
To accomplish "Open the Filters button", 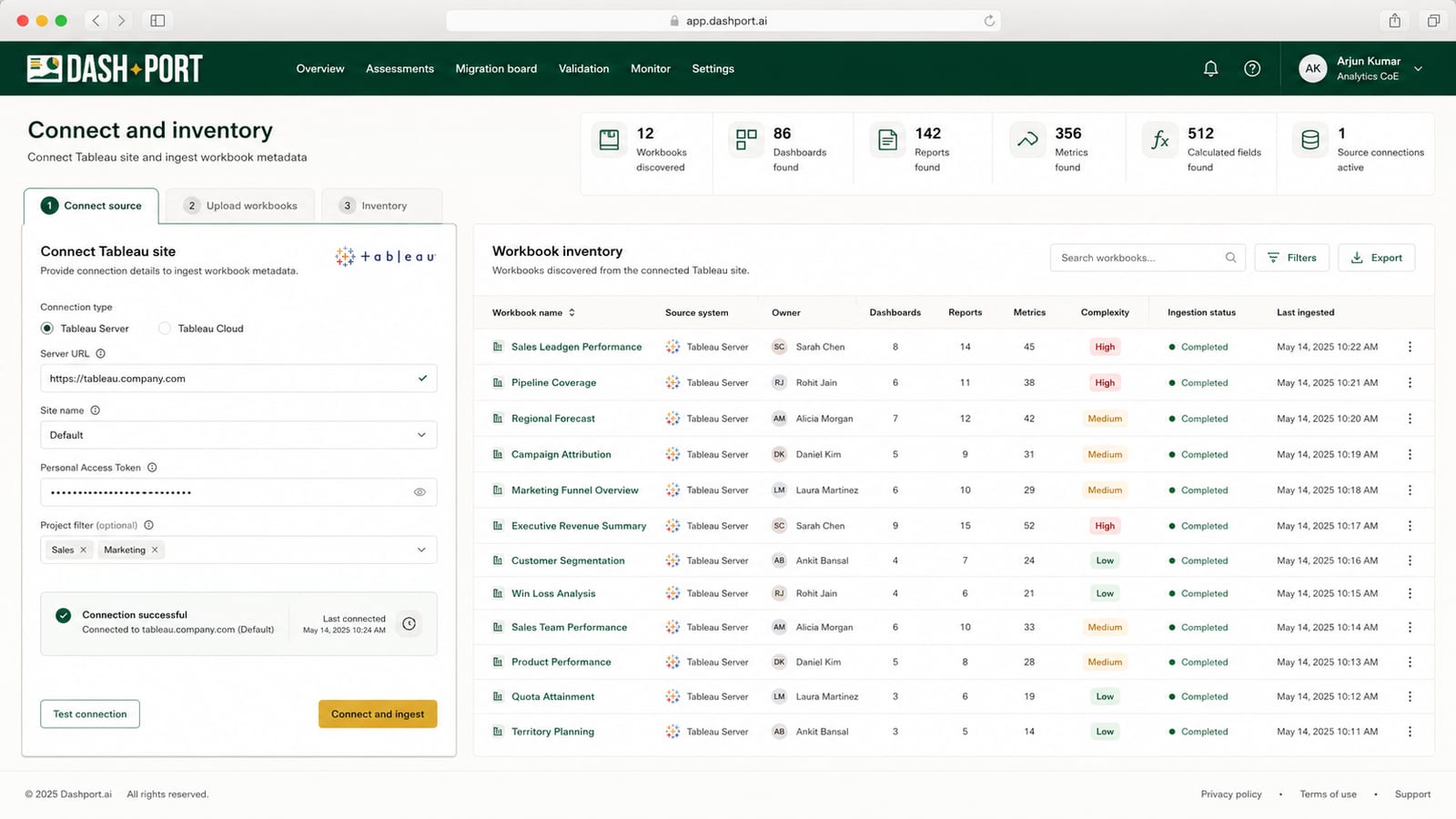I will (1291, 258).
